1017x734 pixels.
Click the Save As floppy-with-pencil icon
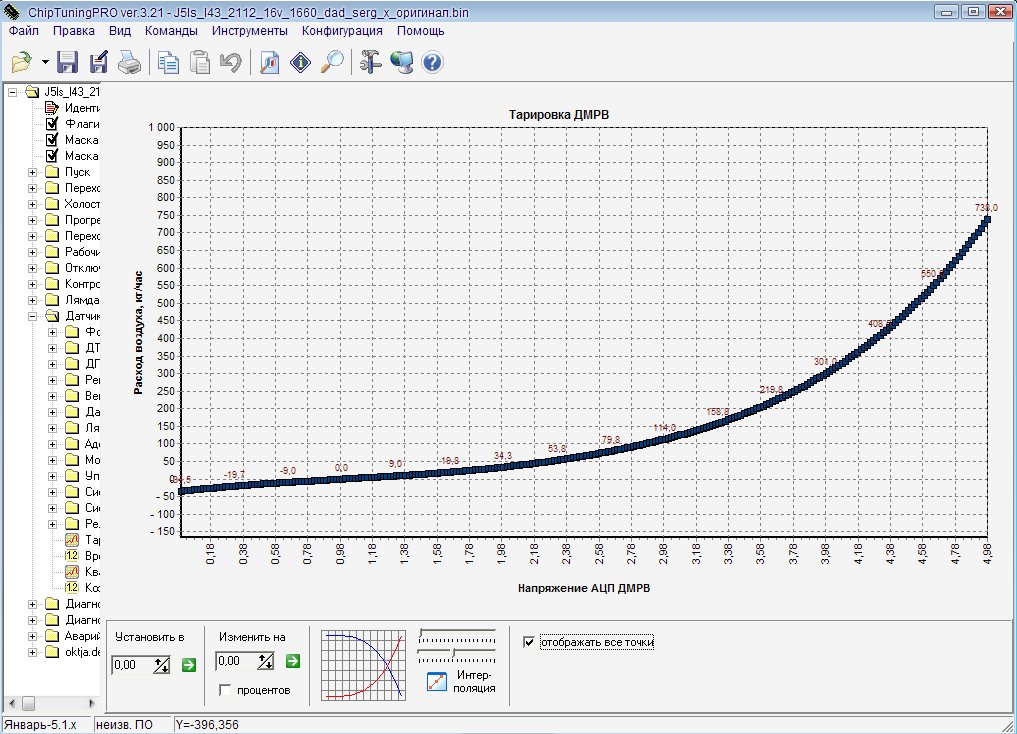coord(99,63)
